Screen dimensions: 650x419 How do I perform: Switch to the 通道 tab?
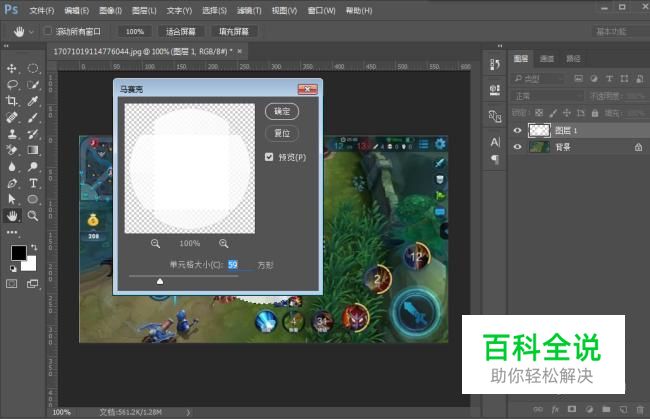[547, 59]
